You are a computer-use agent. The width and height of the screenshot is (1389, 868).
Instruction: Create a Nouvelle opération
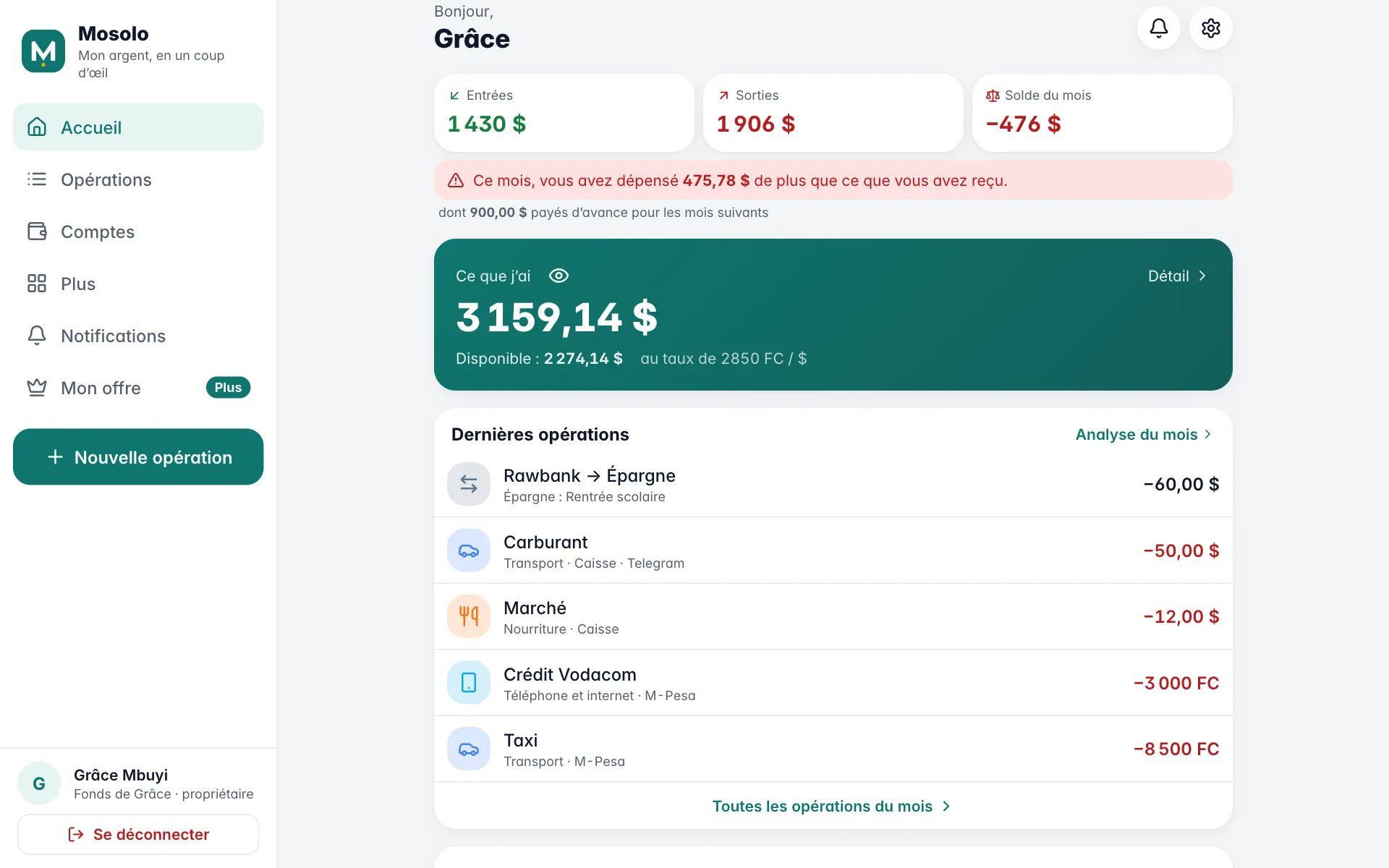click(138, 457)
